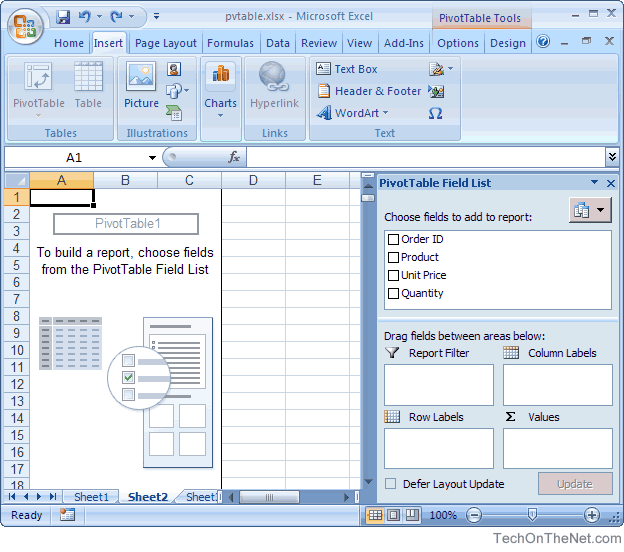Click the 100% zoom level
The width and height of the screenshot is (624, 552).
(443, 515)
